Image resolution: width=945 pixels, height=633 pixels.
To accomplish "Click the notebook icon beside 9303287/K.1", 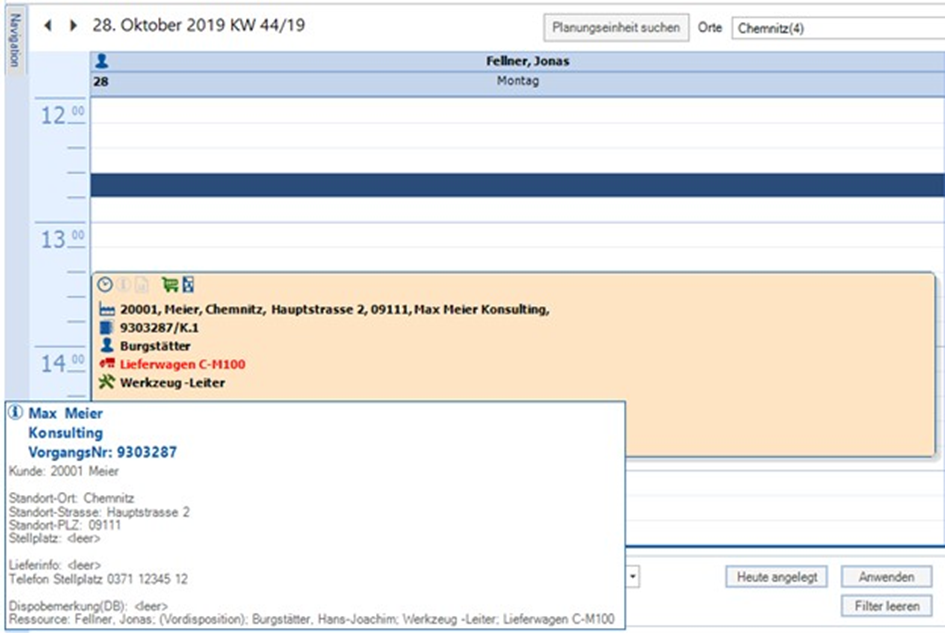I will 107,328.
